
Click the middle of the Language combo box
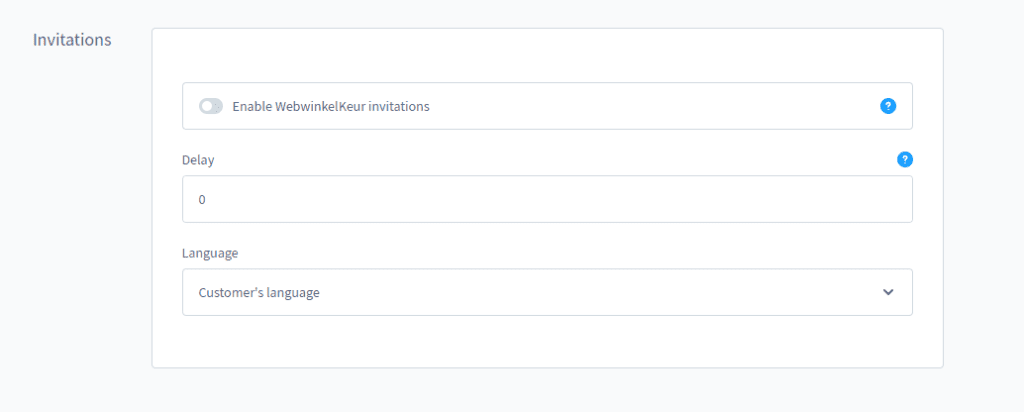tap(546, 292)
